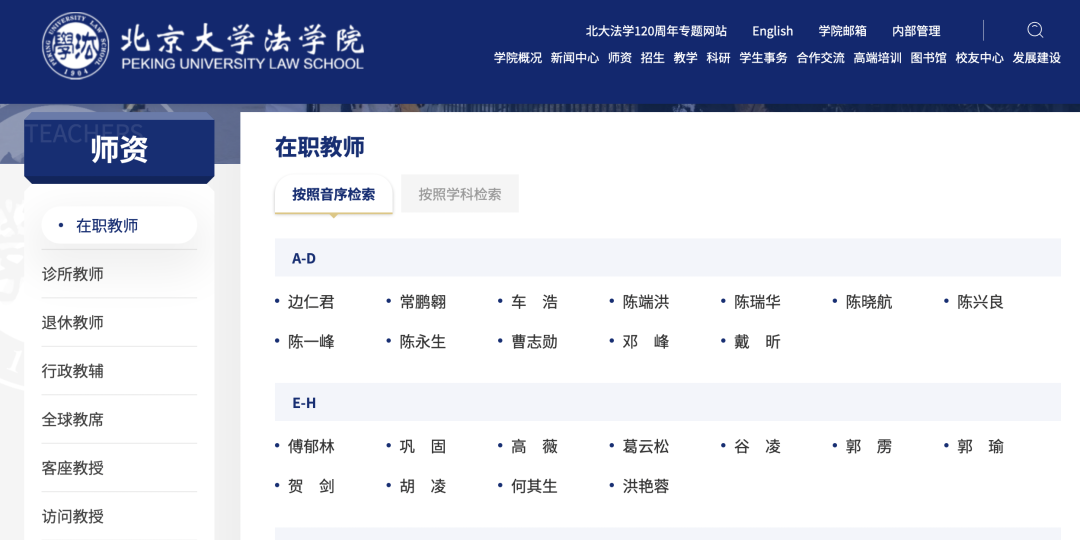Click the 师资 sidebar title banner
1080x540 pixels.
tap(119, 149)
